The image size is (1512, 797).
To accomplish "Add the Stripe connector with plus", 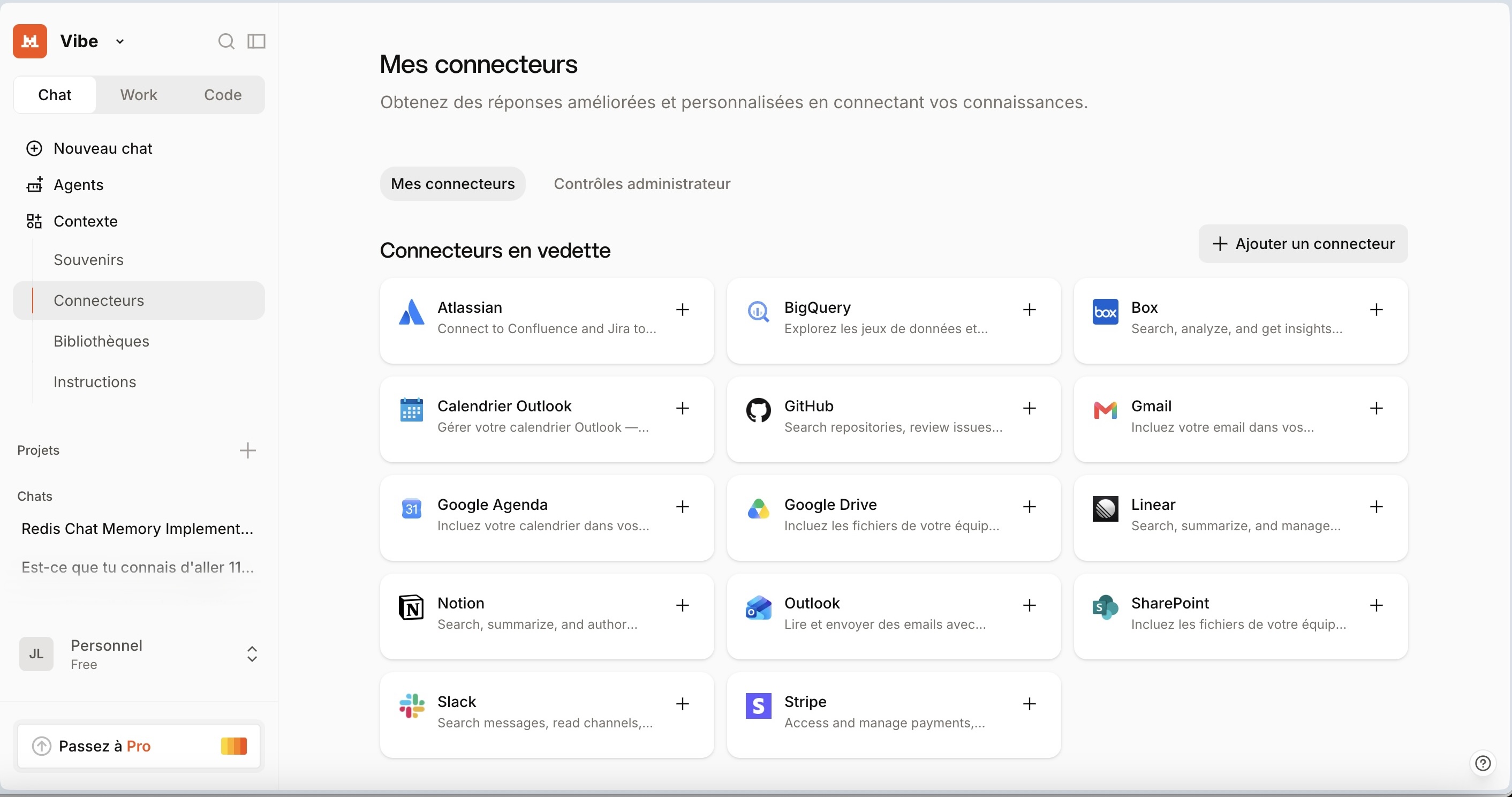I will 1029,704.
